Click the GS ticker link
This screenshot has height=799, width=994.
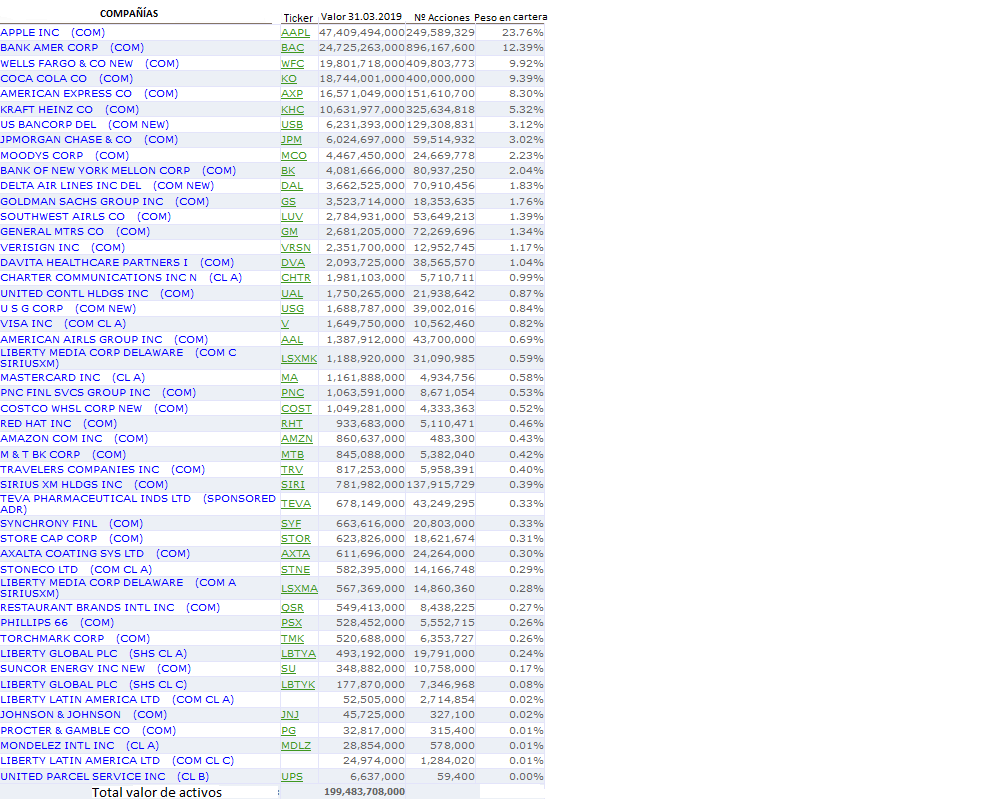(288, 201)
